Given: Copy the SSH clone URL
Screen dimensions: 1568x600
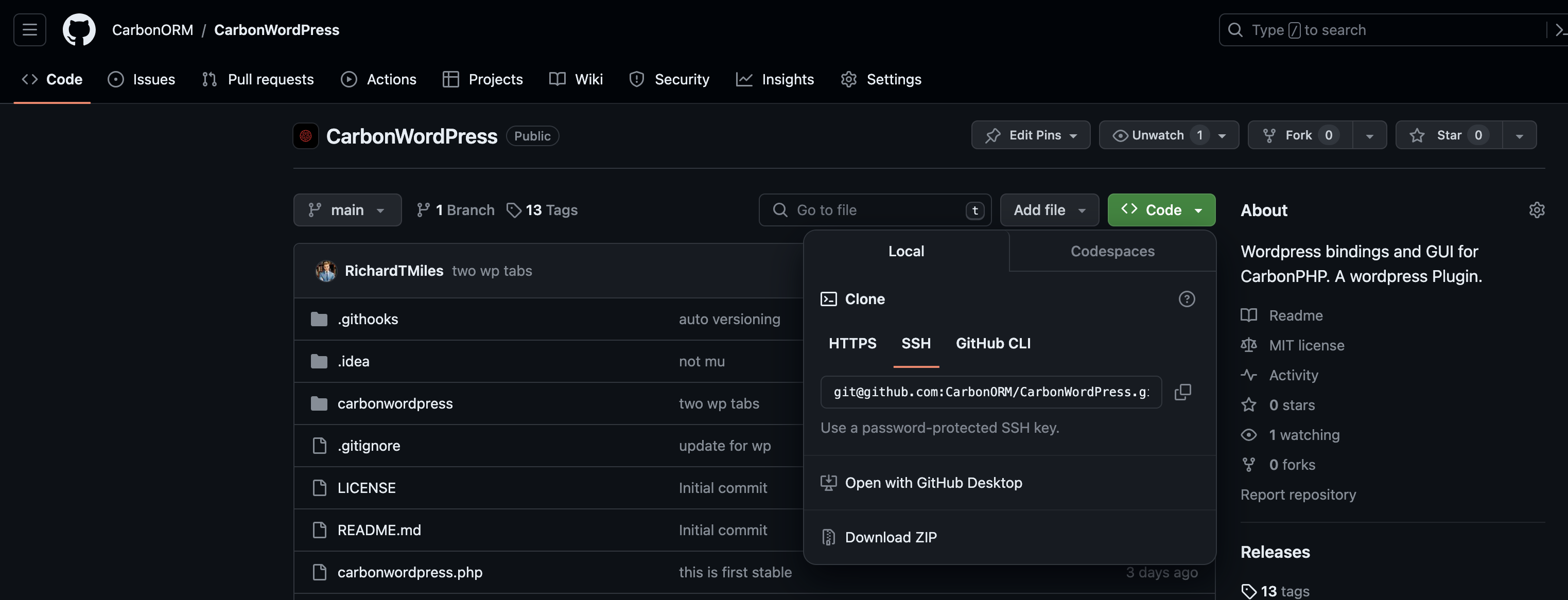Looking at the screenshot, I should point(1183,392).
